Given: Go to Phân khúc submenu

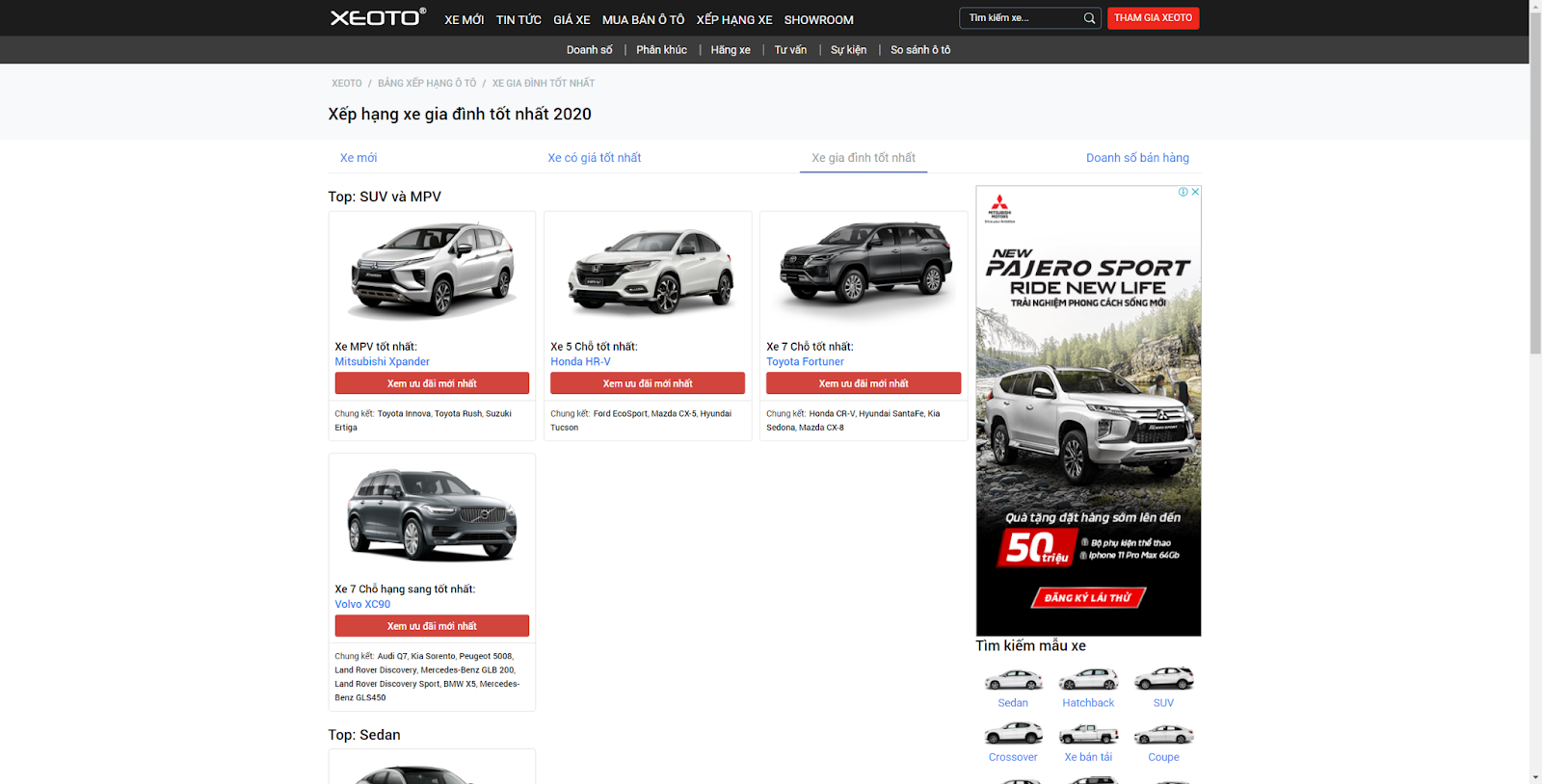Looking at the screenshot, I should pyautogui.click(x=661, y=50).
